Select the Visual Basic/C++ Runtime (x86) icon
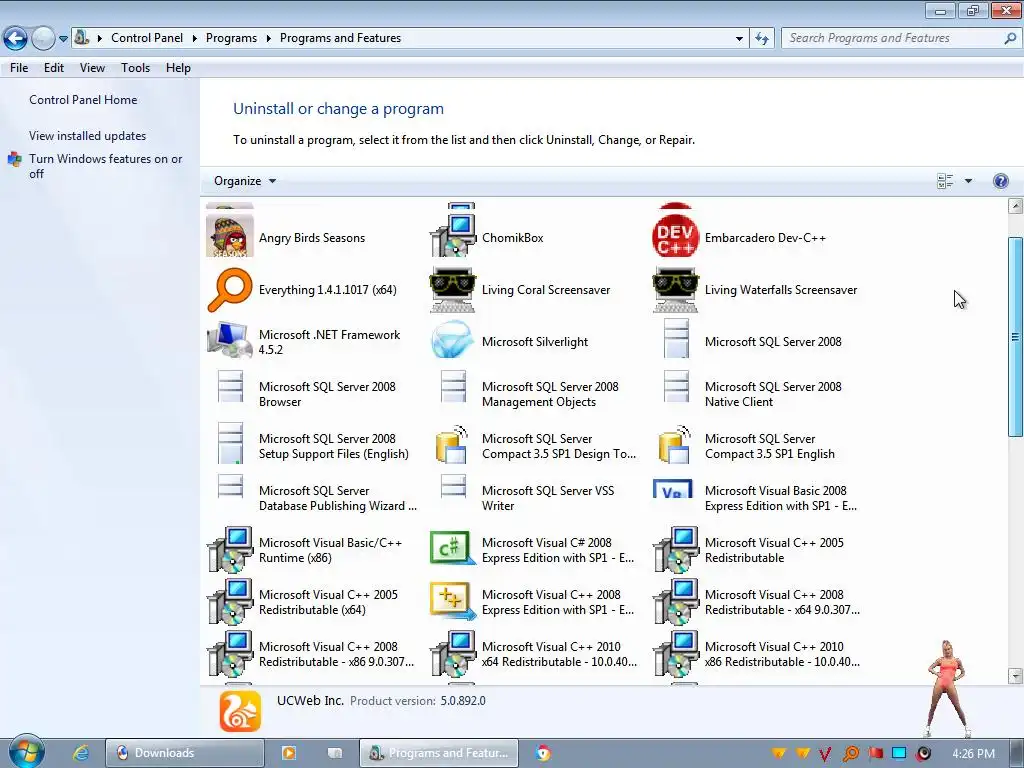This screenshot has width=1024, height=768. tap(230, 549)
